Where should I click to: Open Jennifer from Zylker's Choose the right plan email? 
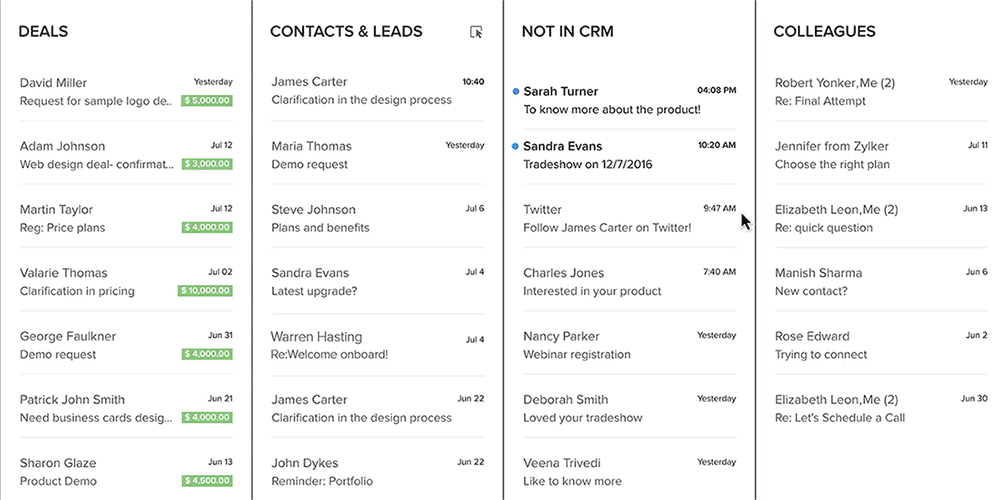[881, 155]
